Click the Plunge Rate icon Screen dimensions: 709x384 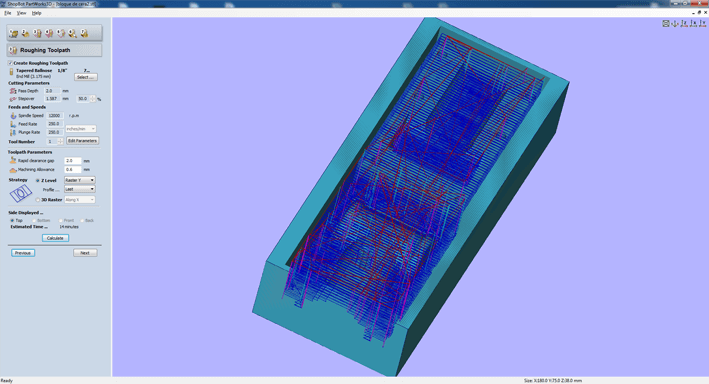(13, 132)
